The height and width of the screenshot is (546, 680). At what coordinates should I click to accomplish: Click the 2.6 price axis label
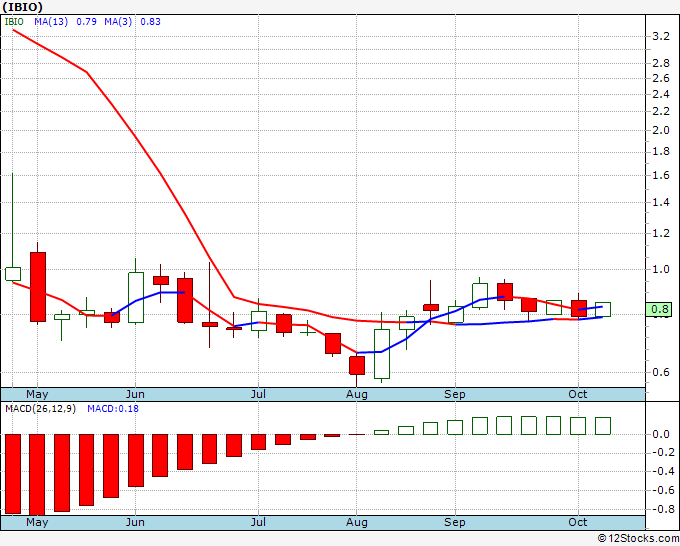pos(661,78)
